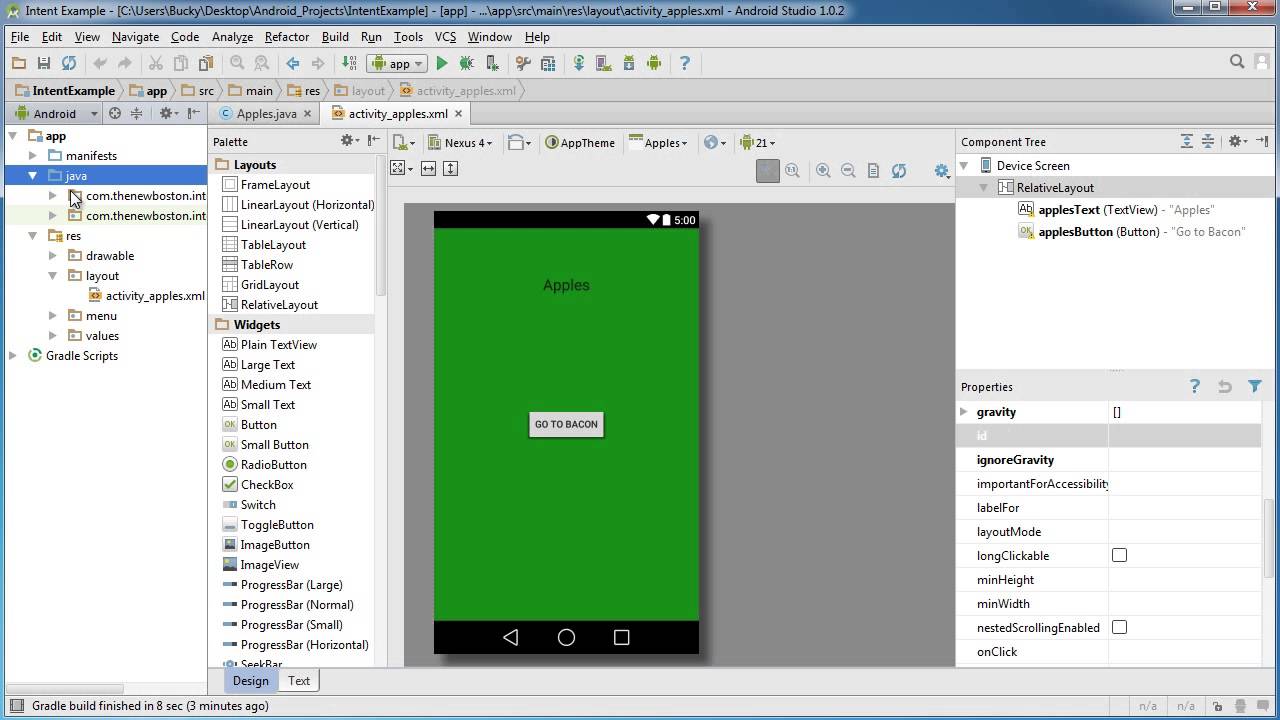The height and width of the screenshot is (720, 1280).
Task: Click Sync Project with Gradle Files icon
Action: (579, 63)
